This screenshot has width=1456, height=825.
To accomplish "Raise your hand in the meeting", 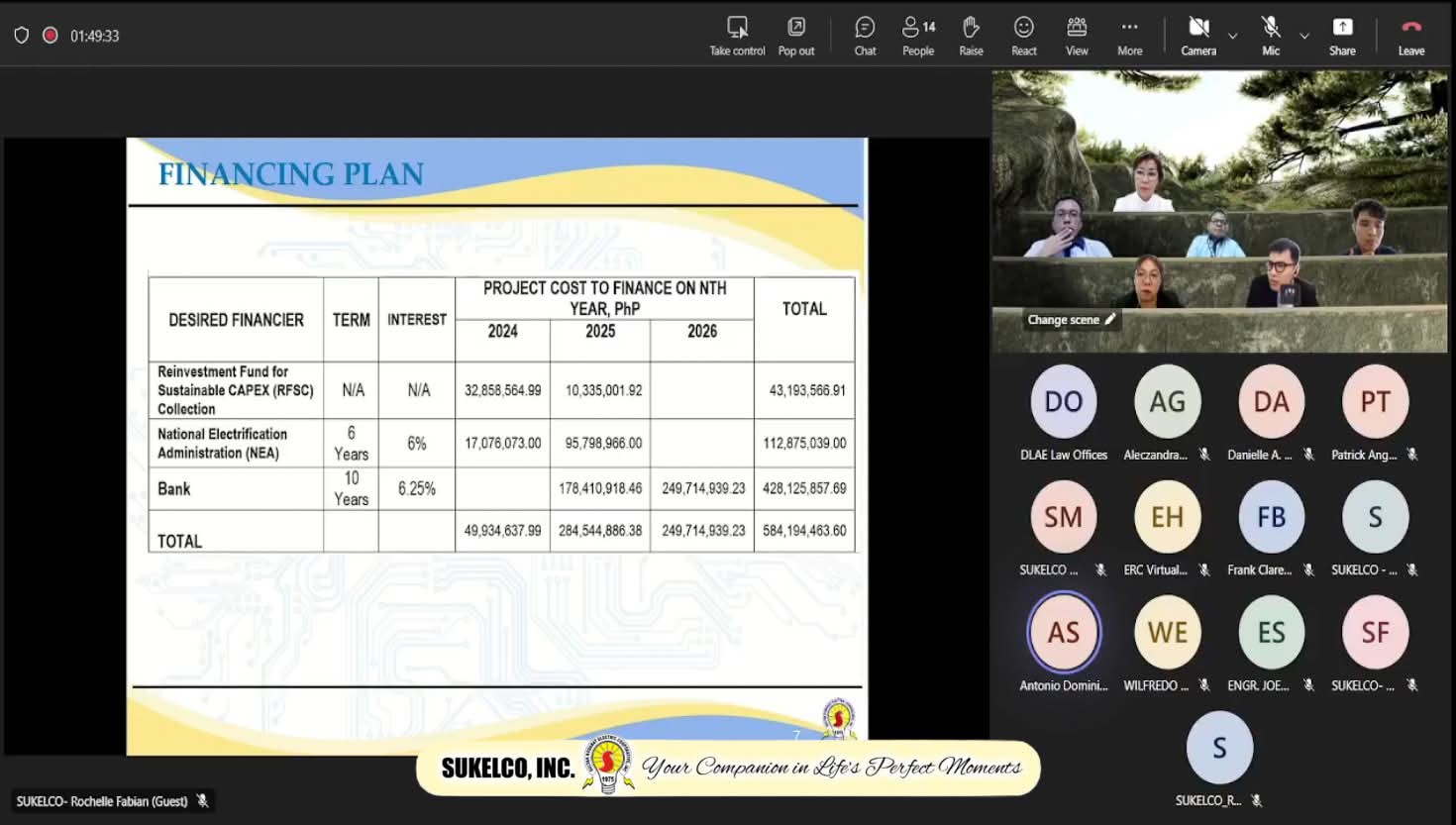I will pyautogui.click(x=971, y=36).
